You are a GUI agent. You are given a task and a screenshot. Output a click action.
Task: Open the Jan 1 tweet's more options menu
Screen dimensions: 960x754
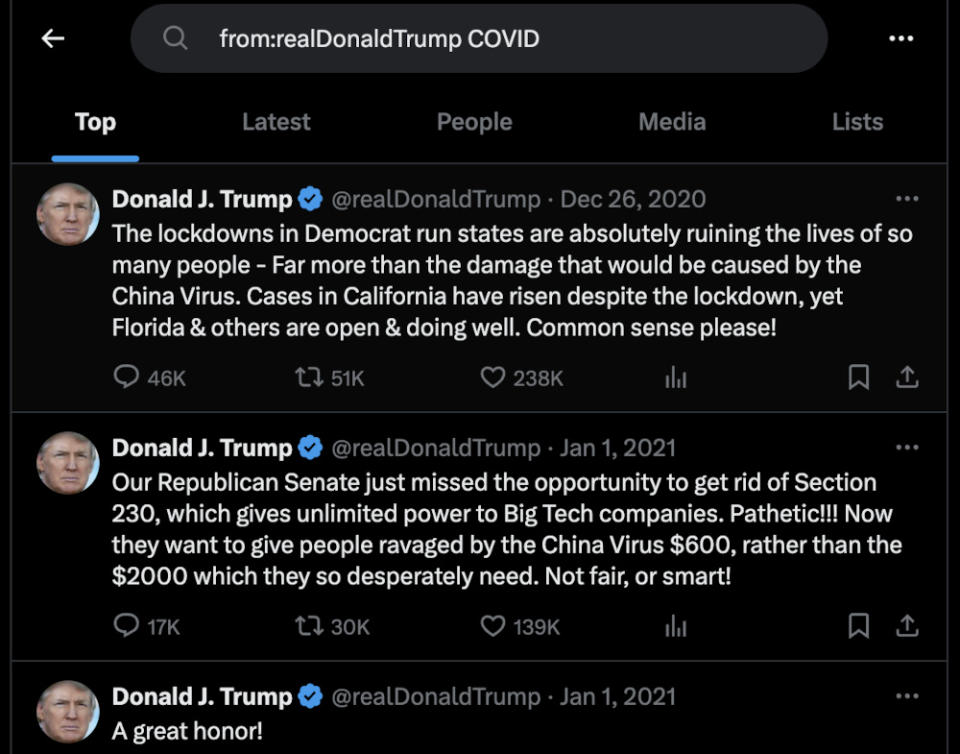(908, 445)
